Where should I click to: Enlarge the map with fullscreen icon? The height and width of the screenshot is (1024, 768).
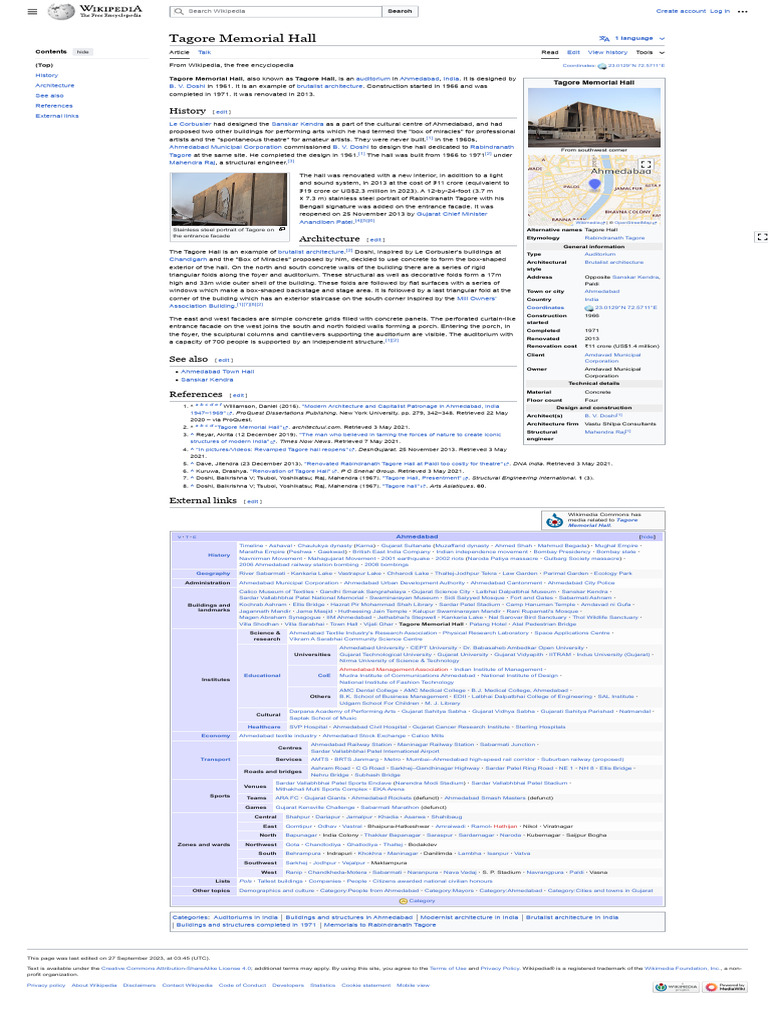pyautogui.click(x=645, y=165)
